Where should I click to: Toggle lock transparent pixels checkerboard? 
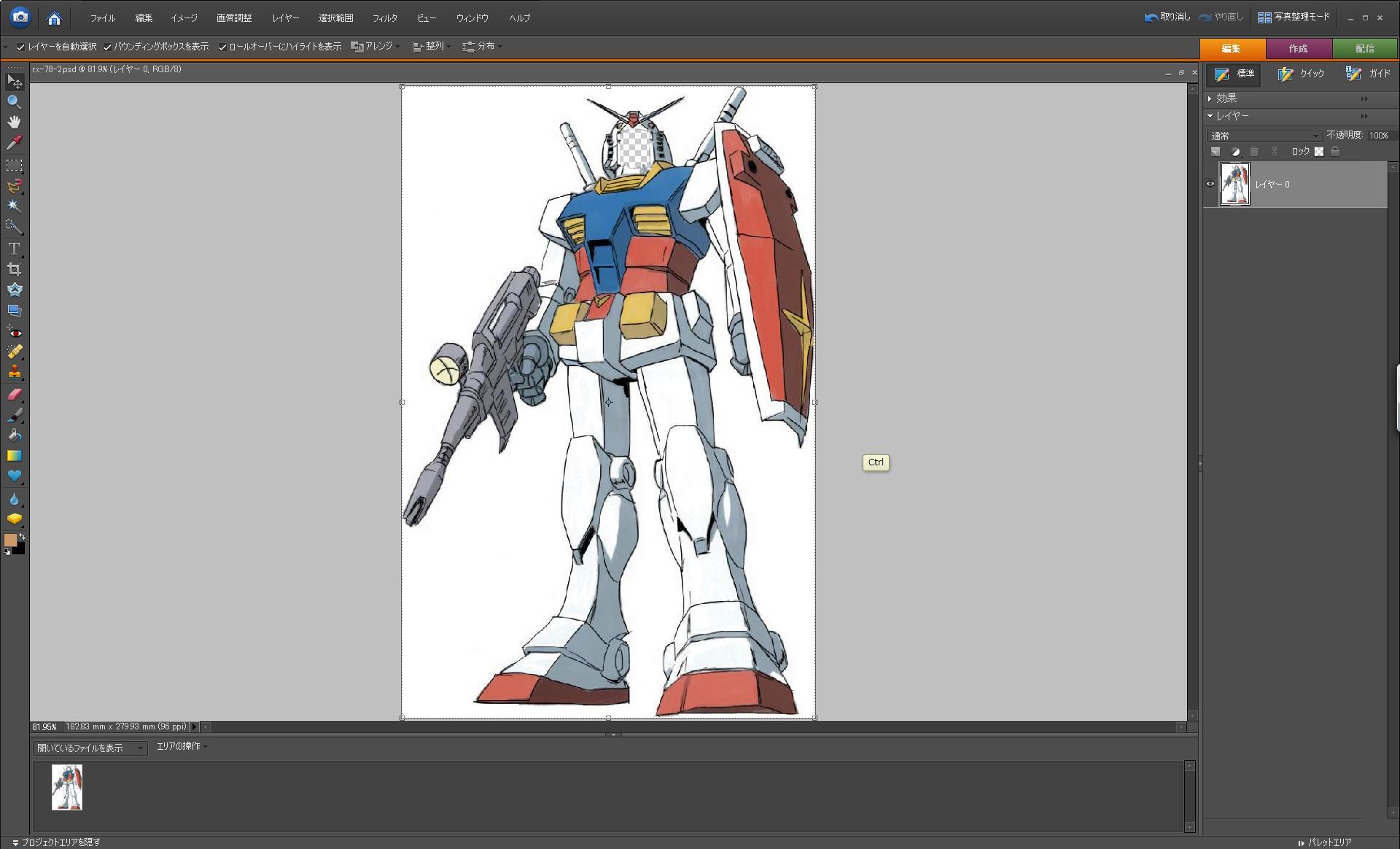[1319, 152]
